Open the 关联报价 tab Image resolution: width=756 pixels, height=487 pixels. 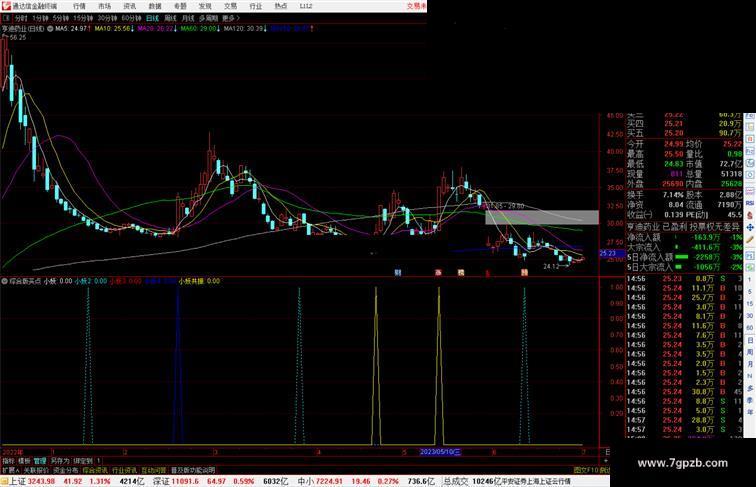click(36, 470)
